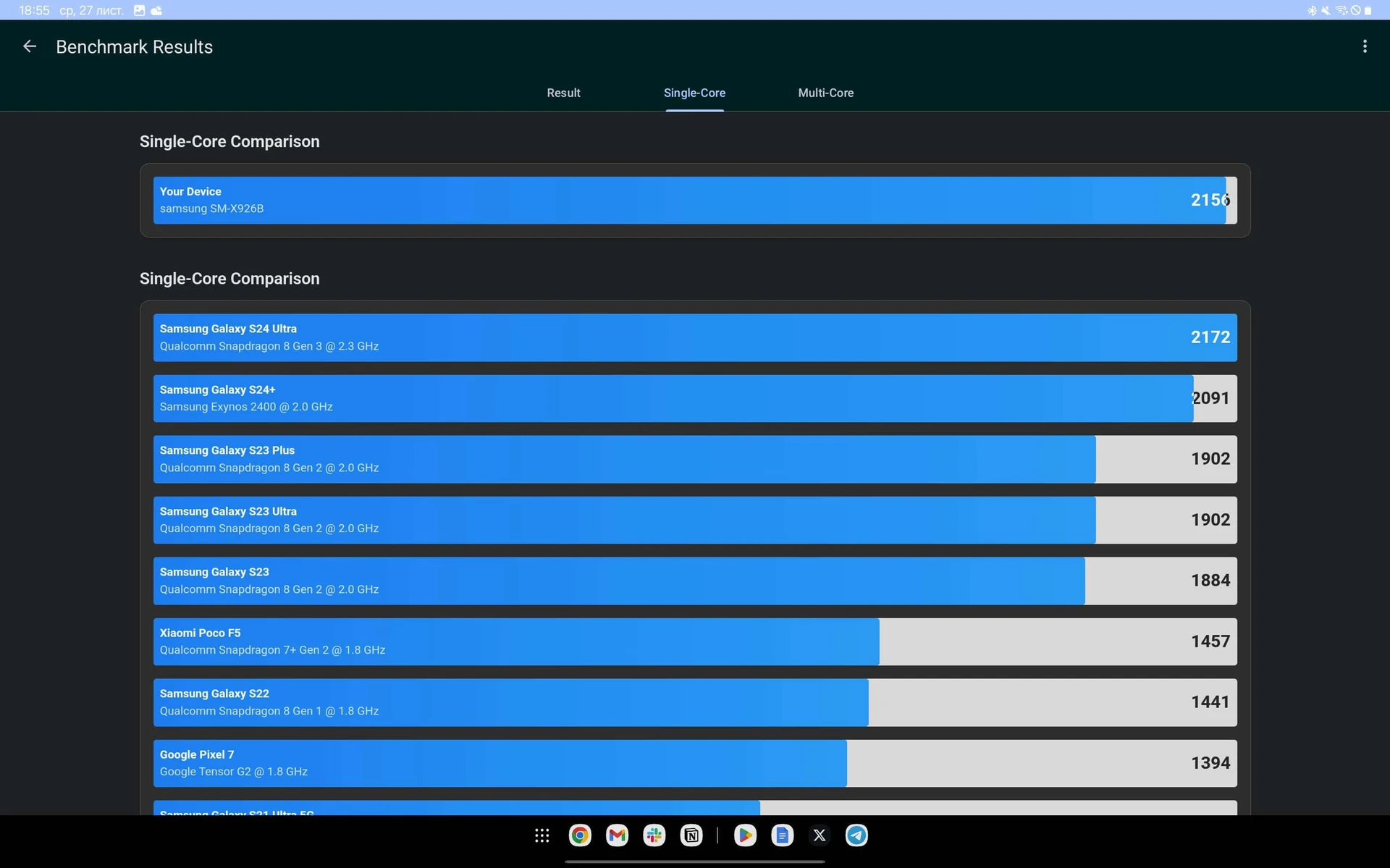This screenshot has width=1390, height=868.
Task: Open Google Play Store from taskbar
Action: [744, 835]
